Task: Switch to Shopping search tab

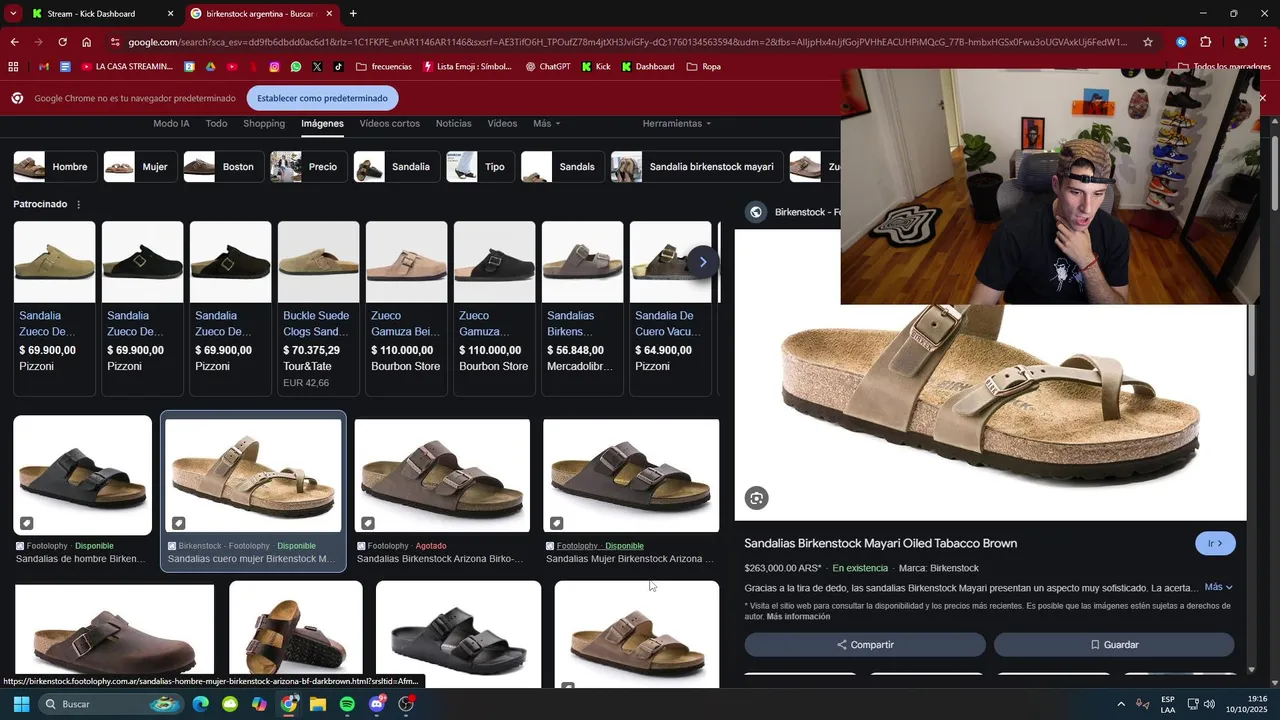Action: pos(264,123)
